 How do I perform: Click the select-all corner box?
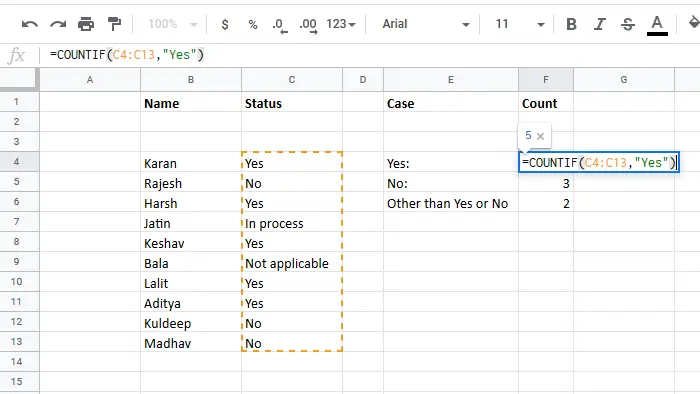(x=19, y=79)
